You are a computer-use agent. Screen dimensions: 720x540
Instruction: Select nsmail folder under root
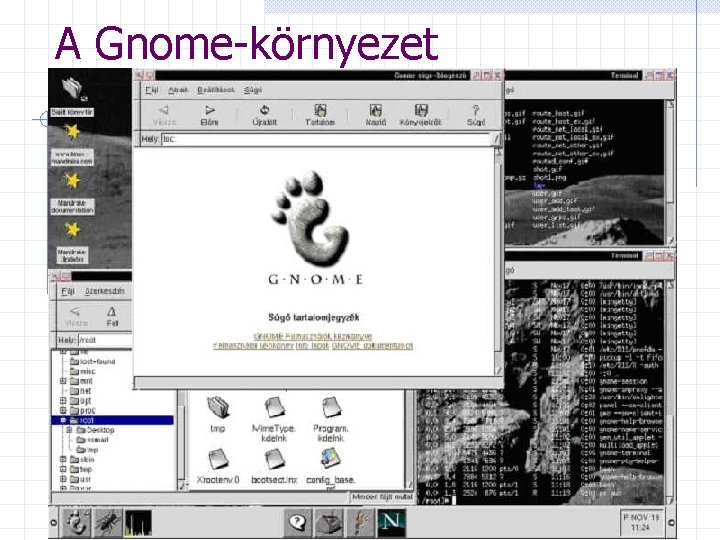[x=92, y=440]
